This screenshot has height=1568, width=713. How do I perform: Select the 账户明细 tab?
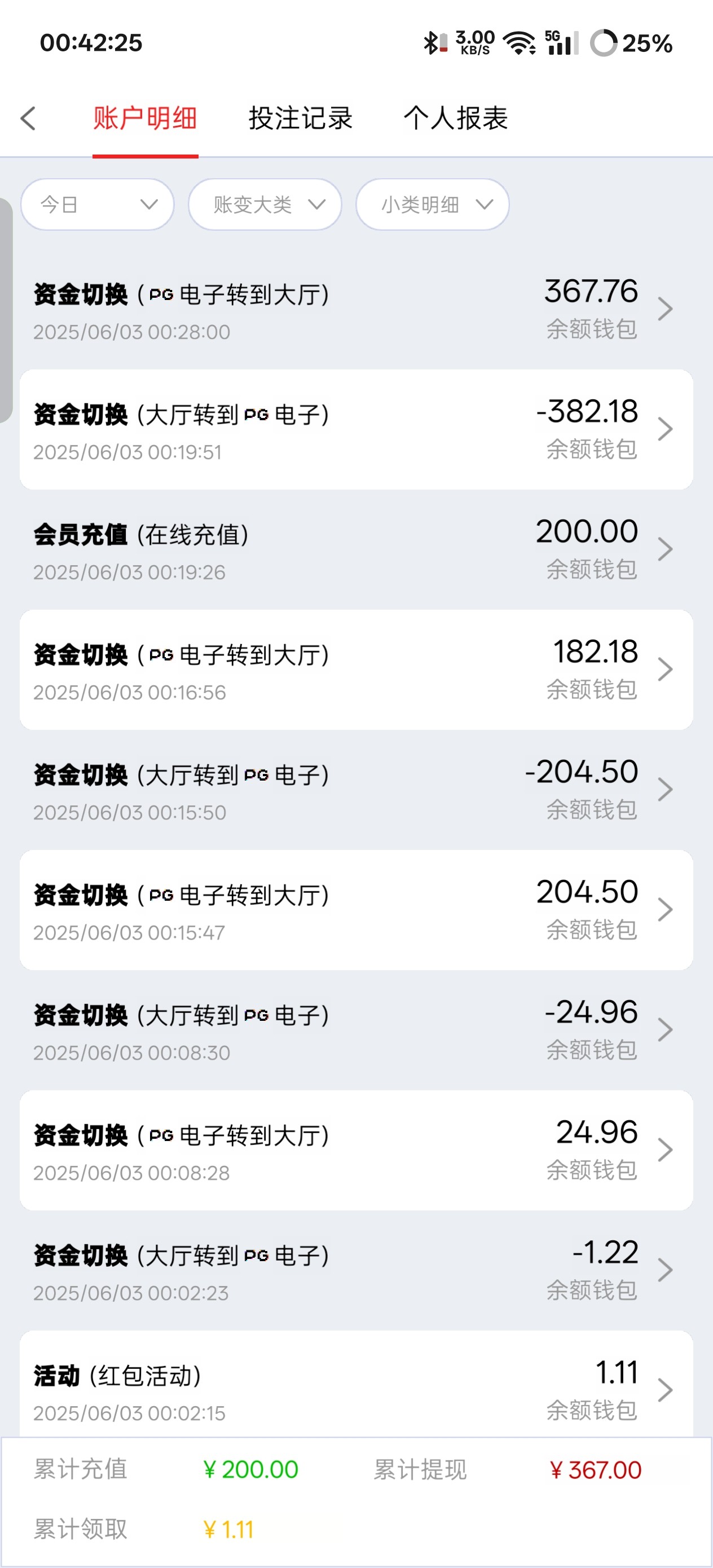point(145,118)
